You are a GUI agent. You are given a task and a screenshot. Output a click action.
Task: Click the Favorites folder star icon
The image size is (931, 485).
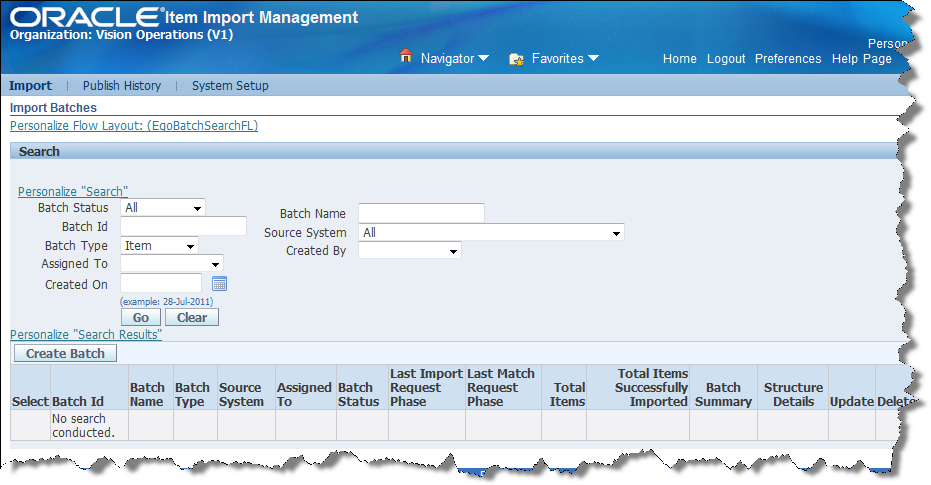pos(517,59)
